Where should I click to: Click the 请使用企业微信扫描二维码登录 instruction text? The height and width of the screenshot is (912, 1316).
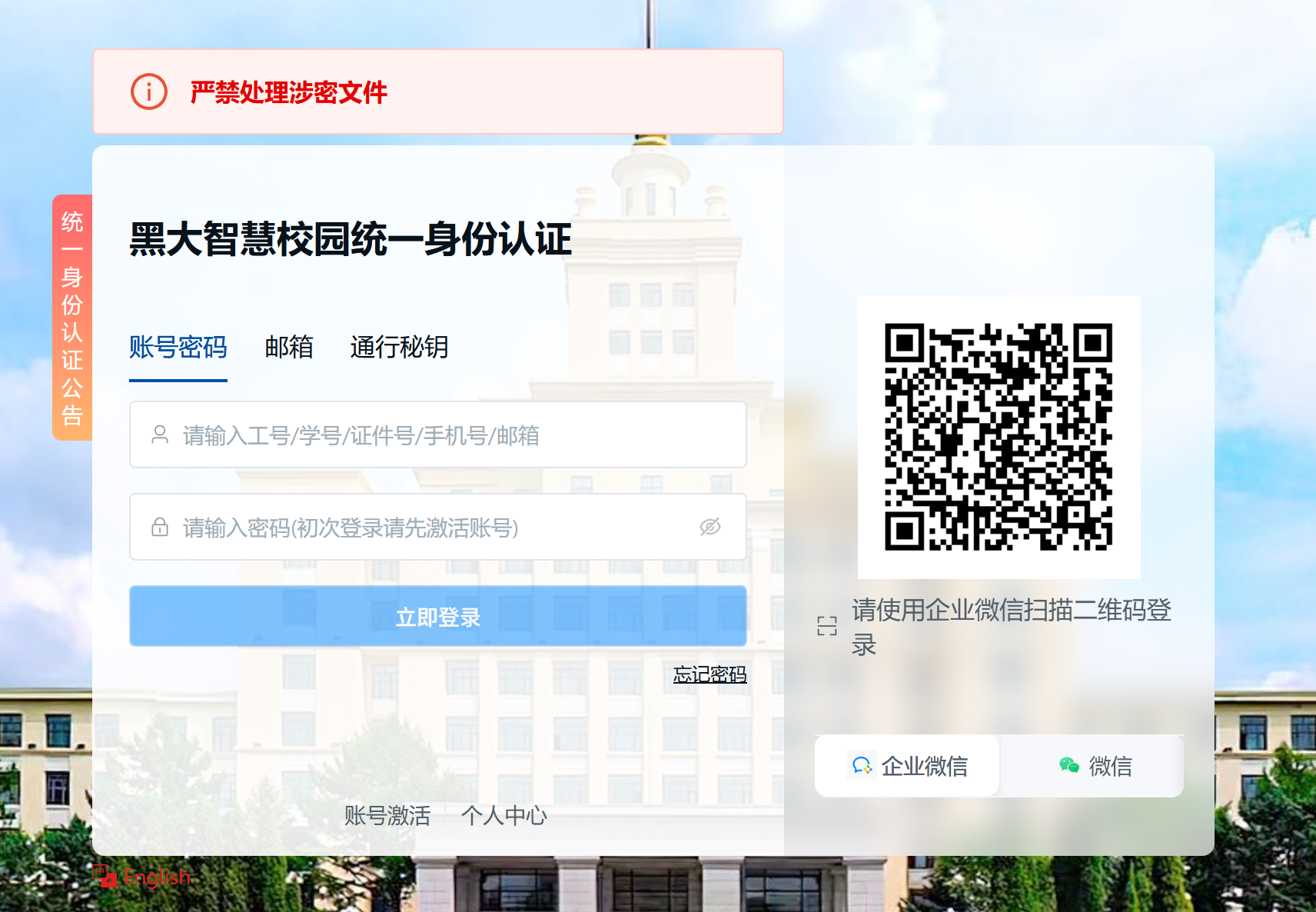[x=1012, y=627]
